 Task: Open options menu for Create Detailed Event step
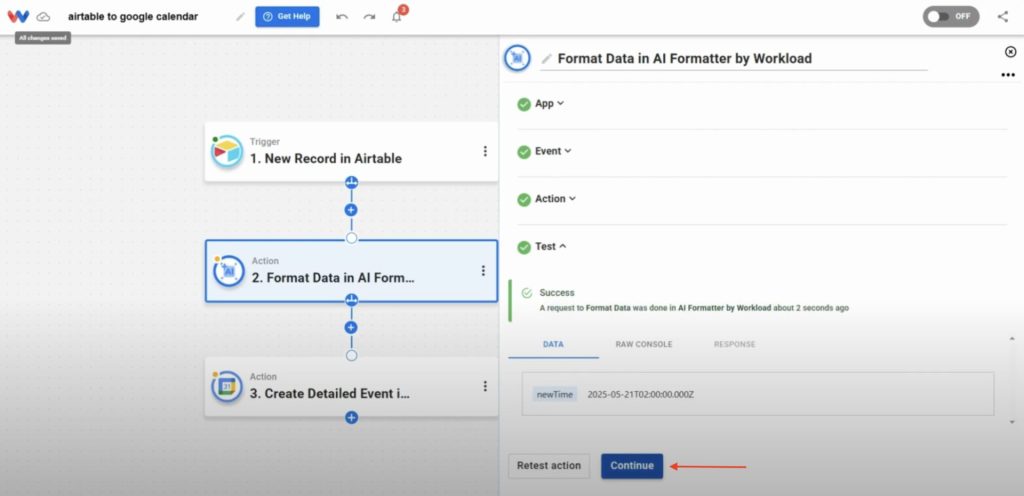coord(485,386)
